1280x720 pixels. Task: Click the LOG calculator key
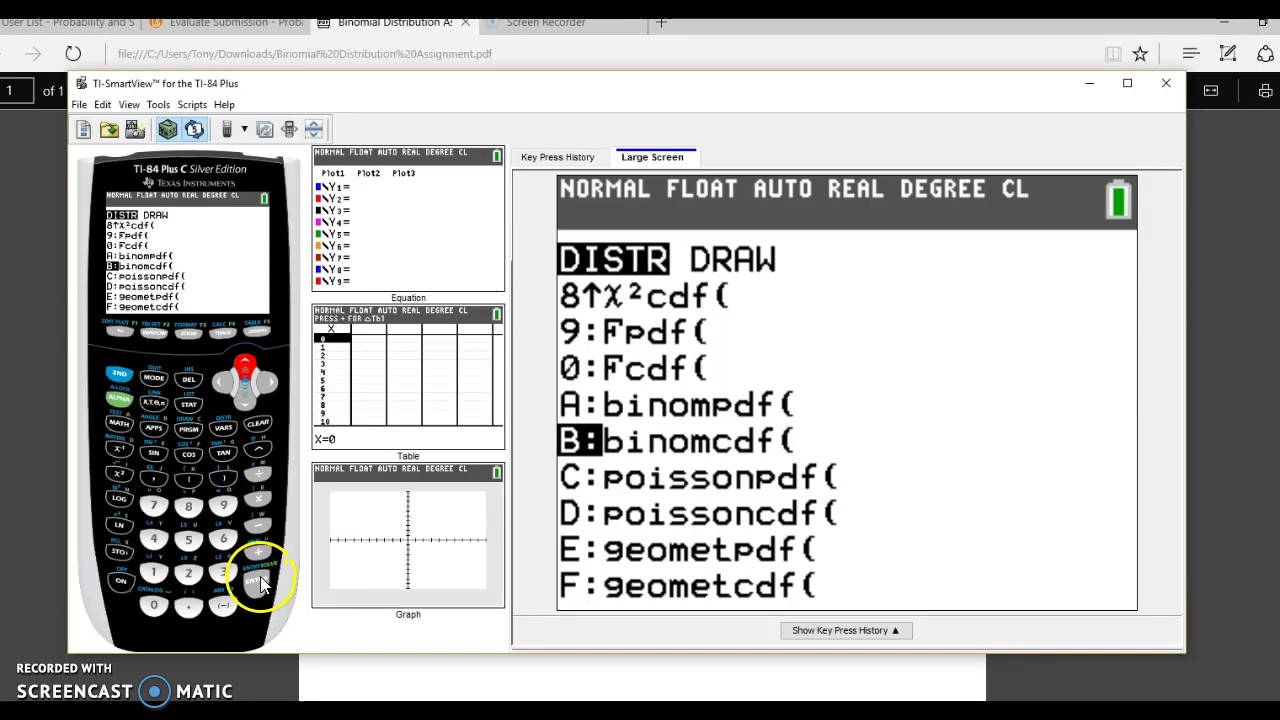tap(119, 498)
